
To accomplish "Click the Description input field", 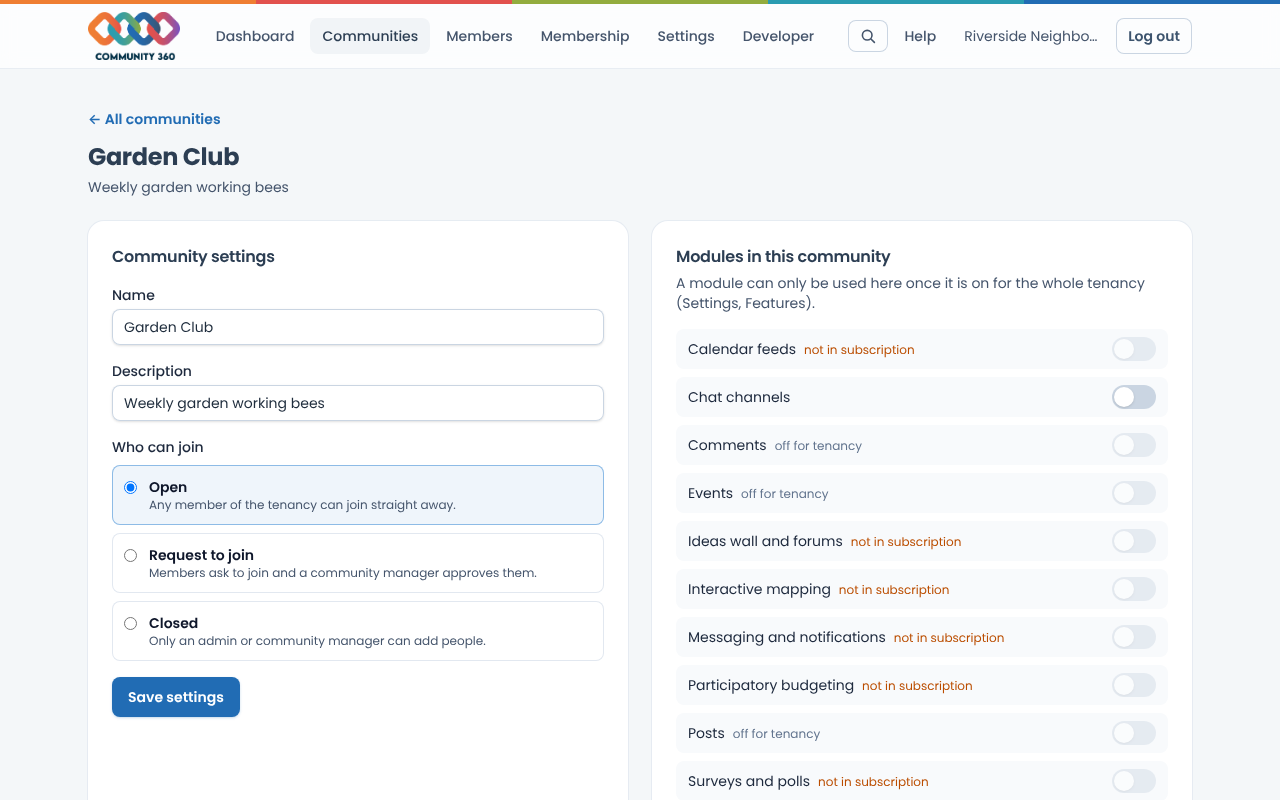I will pos(358,403).
